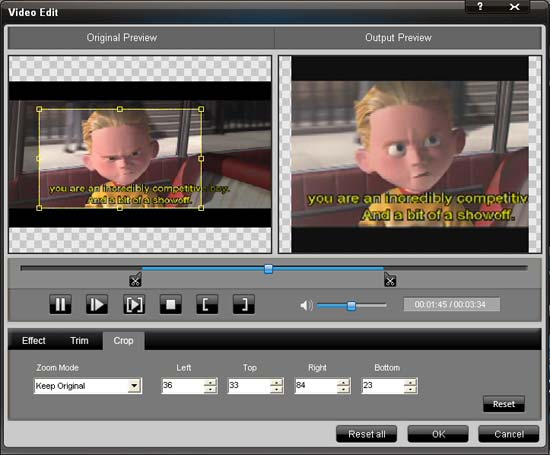Click the Pause playback button
The width and height of the screenshot is (550, 455).
(60, 304)
